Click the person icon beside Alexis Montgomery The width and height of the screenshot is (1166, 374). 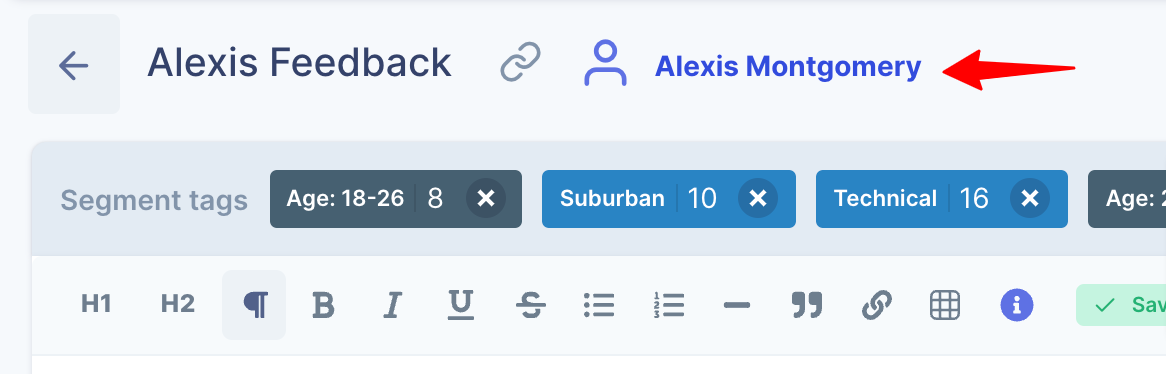[605, 63]
